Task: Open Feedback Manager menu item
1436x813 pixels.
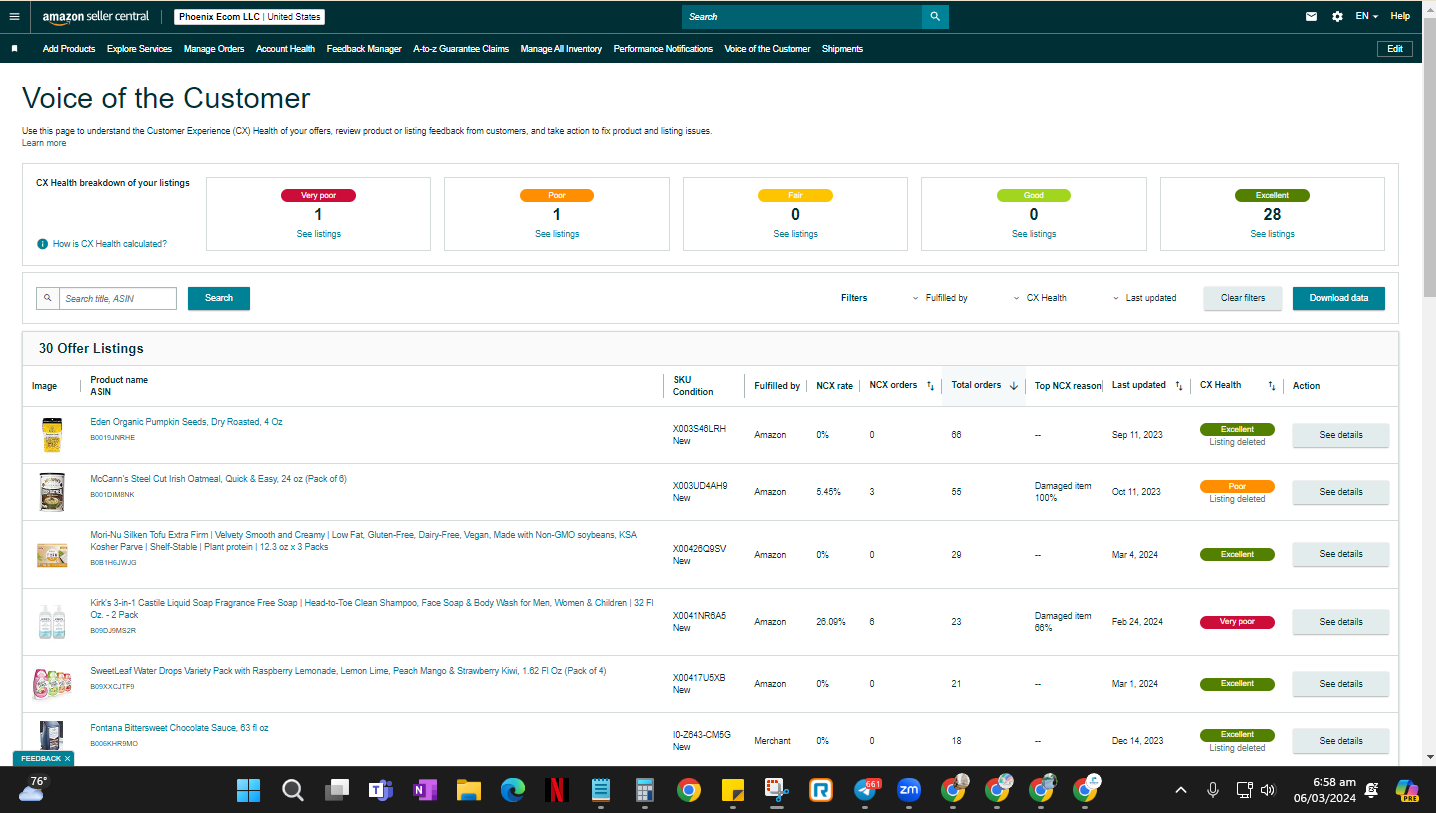Action: tap(364, 49)
